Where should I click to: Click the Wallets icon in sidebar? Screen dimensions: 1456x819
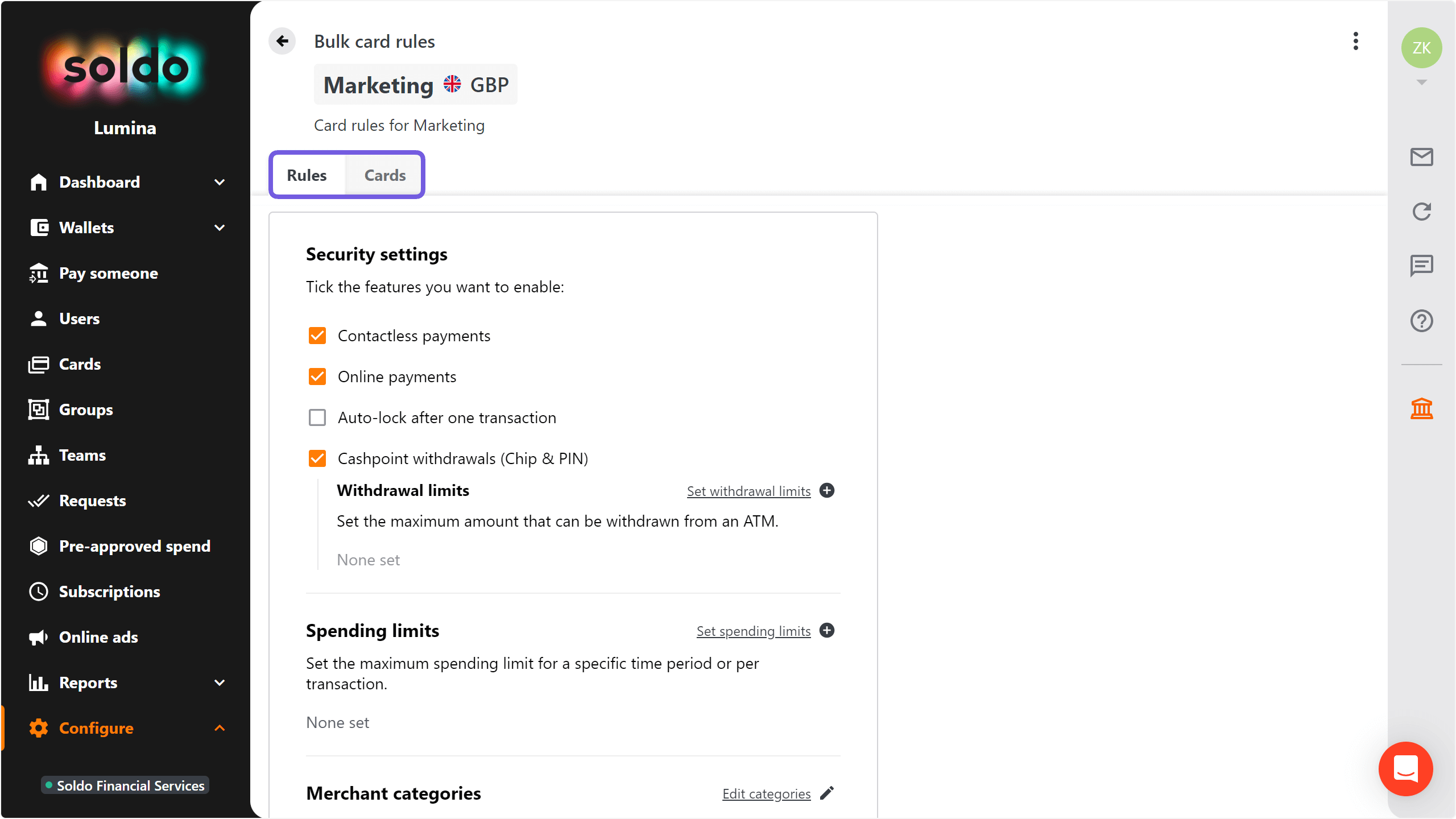[x=39, y=227]
